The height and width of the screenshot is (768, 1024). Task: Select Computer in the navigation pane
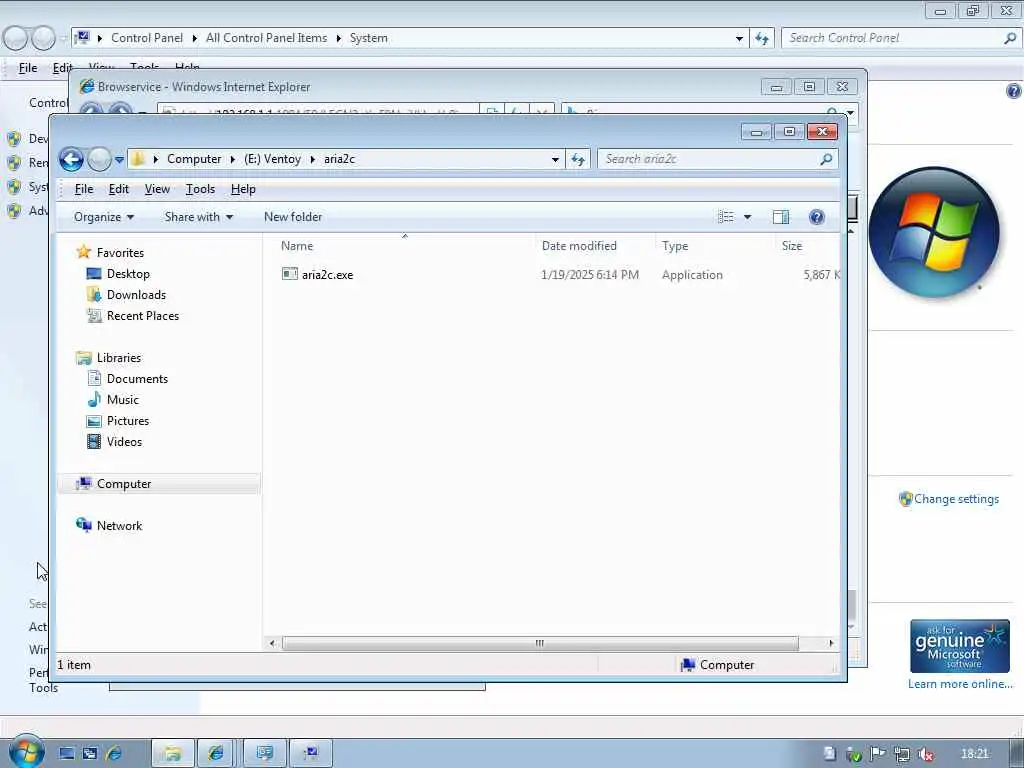click(x=159, y=484)
